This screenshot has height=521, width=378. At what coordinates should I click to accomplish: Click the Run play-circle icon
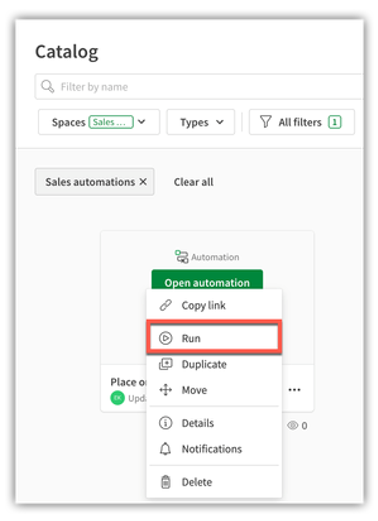(x=166, y=338)
